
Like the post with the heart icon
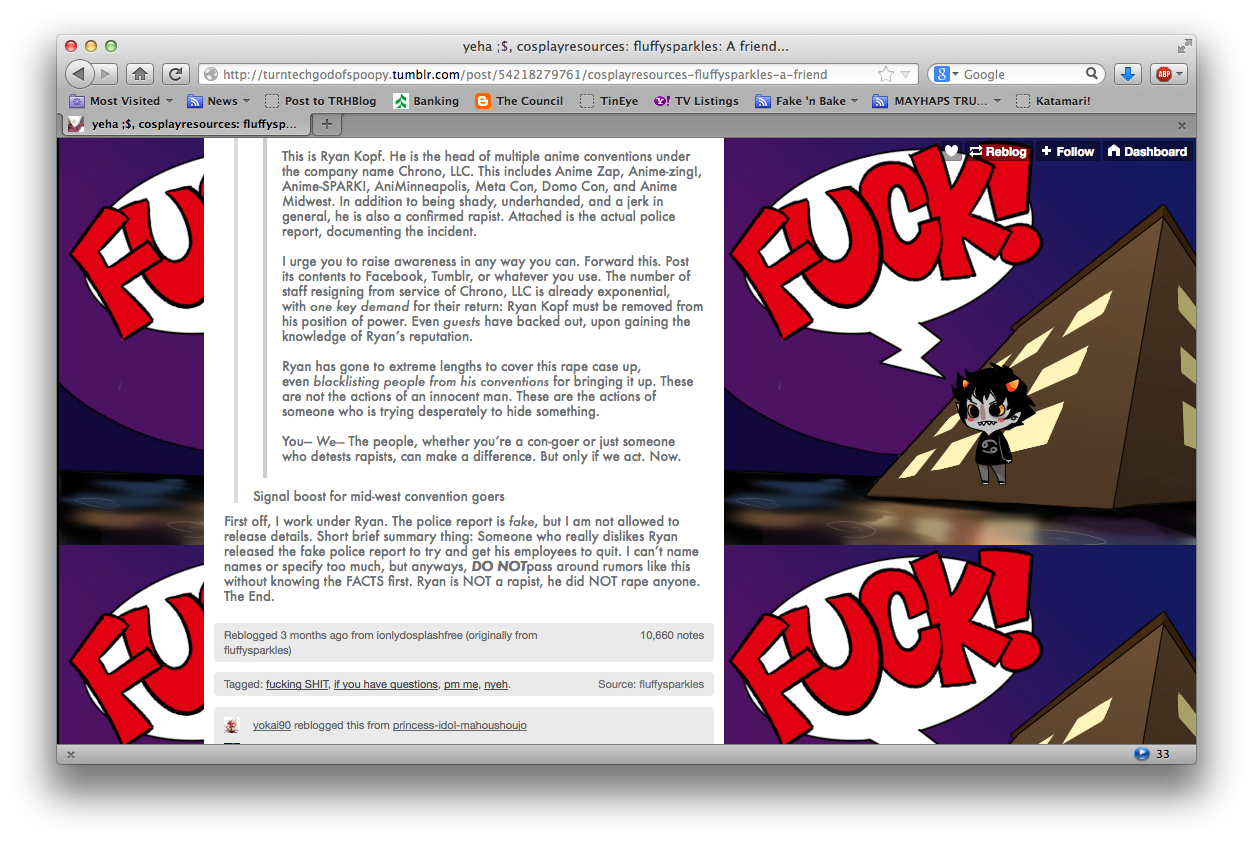pos(952,152)
